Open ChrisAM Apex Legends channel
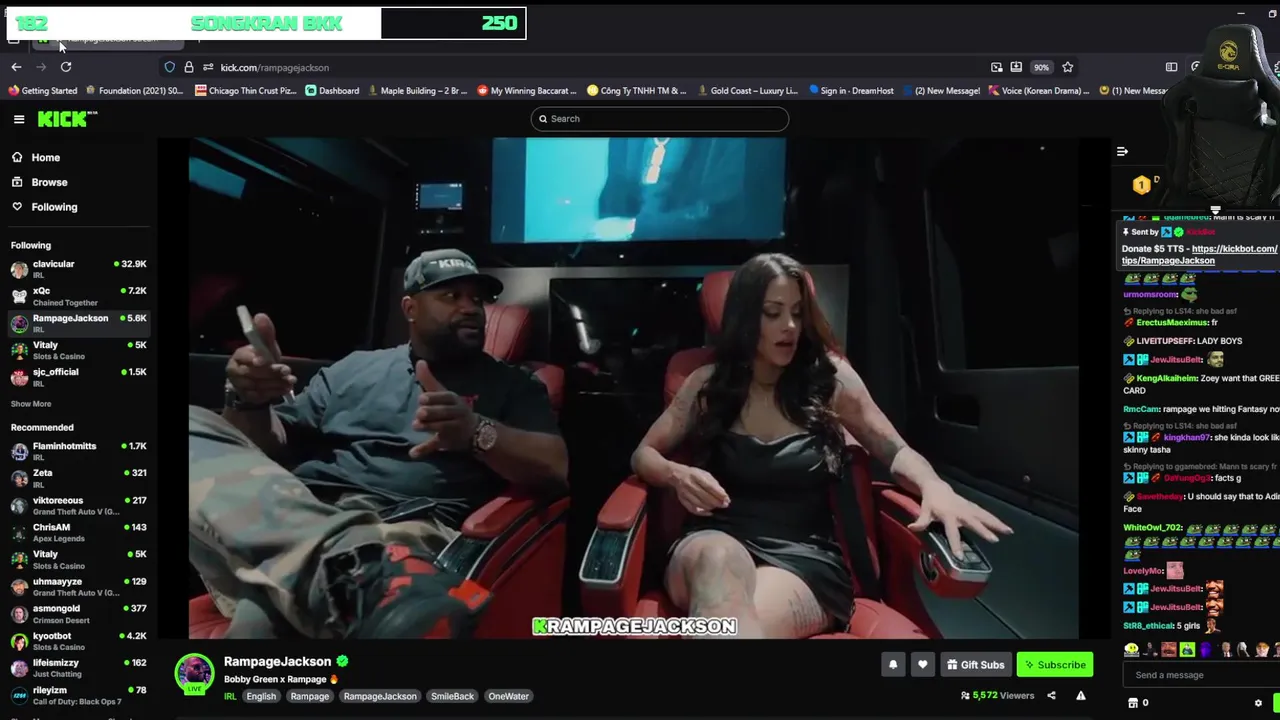 [x=78, y=532]
